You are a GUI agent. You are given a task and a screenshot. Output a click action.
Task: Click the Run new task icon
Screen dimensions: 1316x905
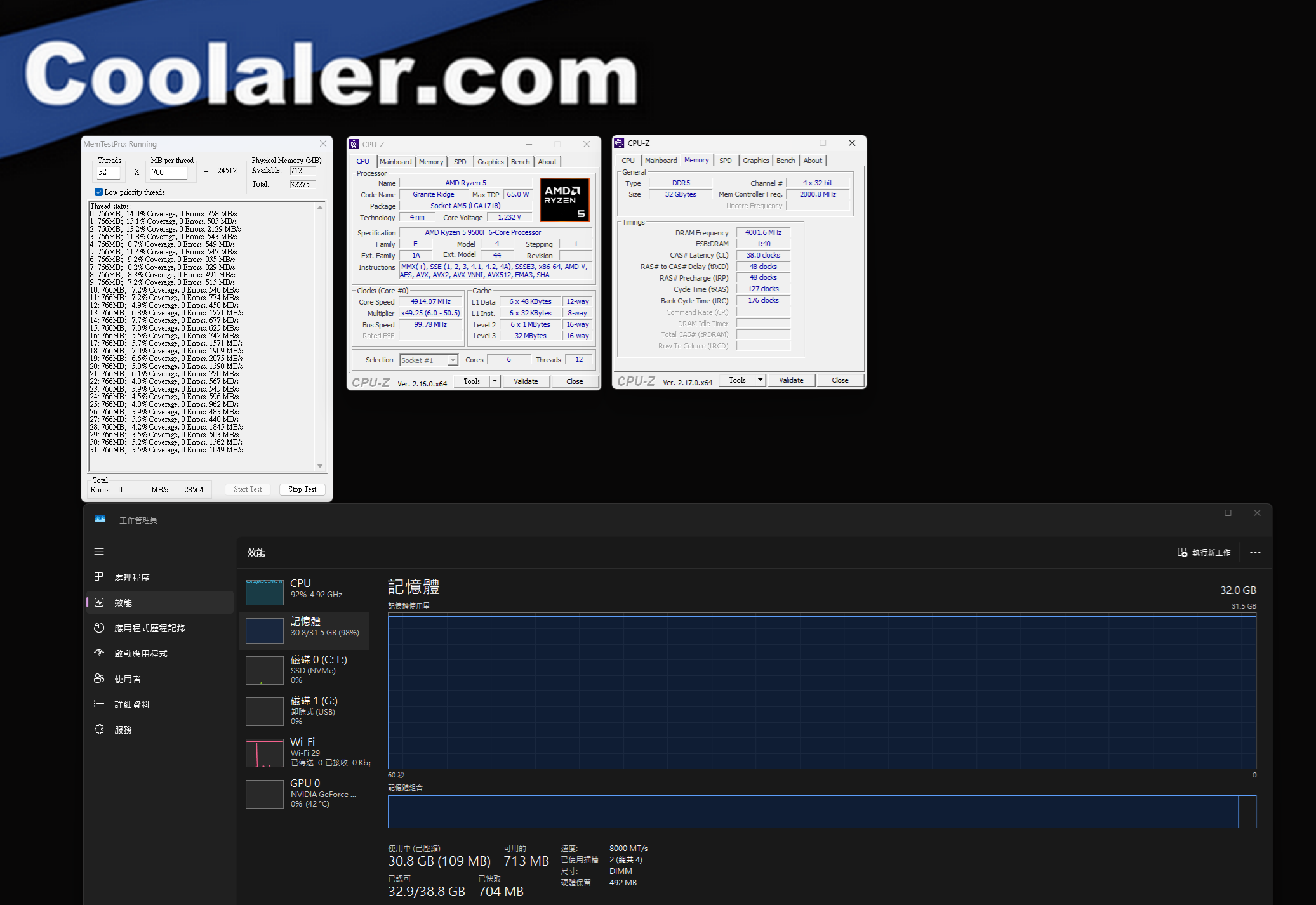(1182, 552)
